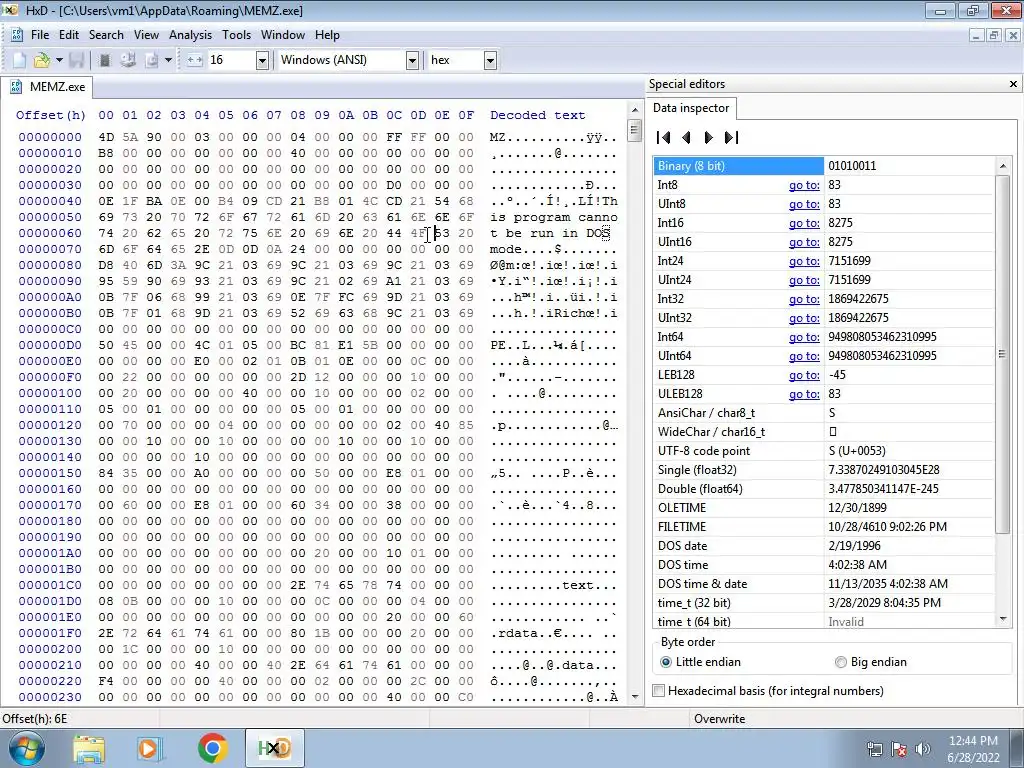
Task: Click the bytes-per-row width icon
Action: pos(194,60)
